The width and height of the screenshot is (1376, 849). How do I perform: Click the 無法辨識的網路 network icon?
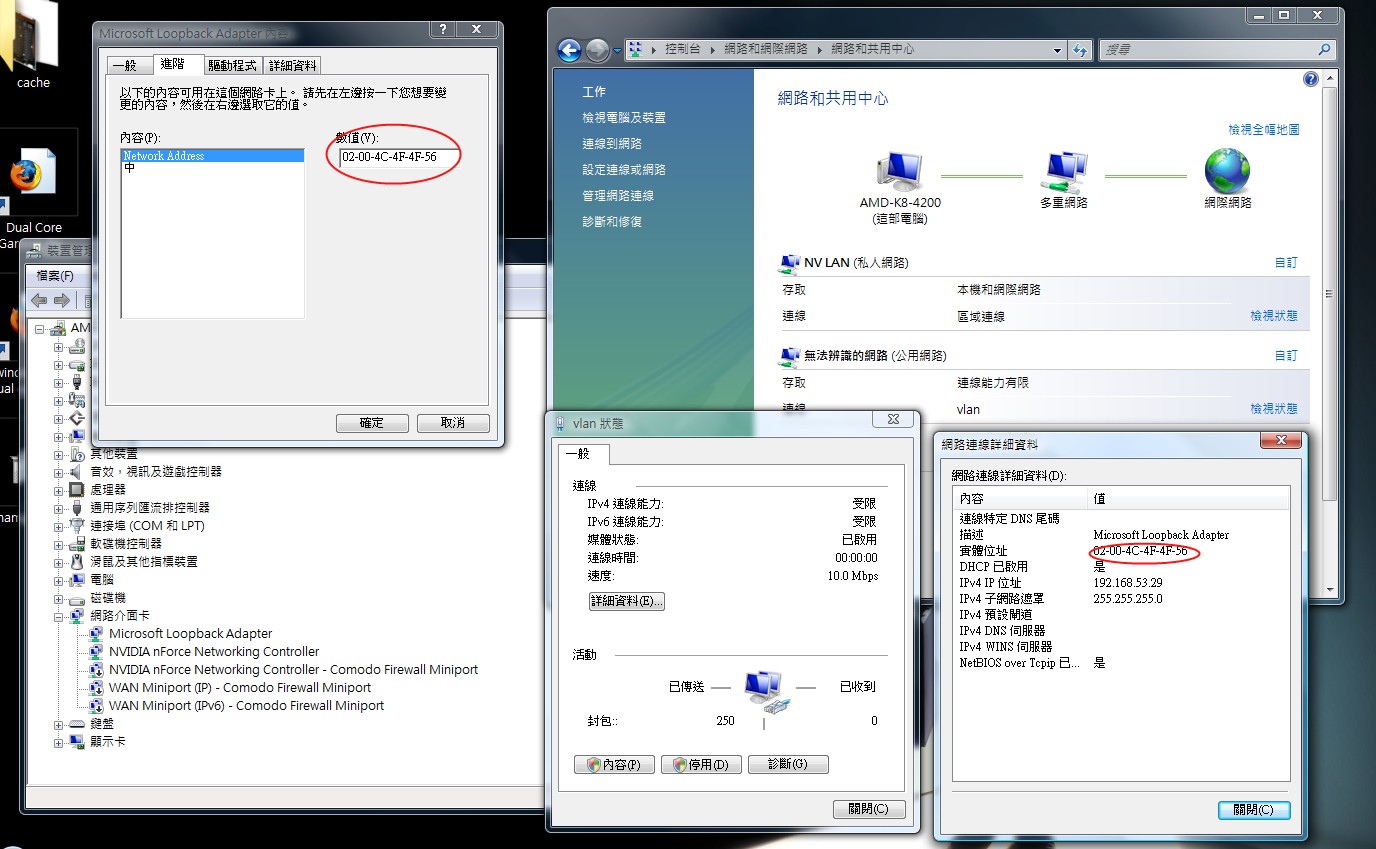click(789, 356)
